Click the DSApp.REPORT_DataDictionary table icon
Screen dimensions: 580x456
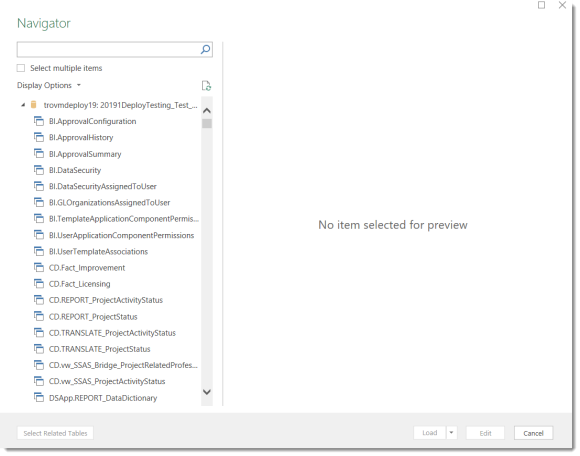(38, 397)
